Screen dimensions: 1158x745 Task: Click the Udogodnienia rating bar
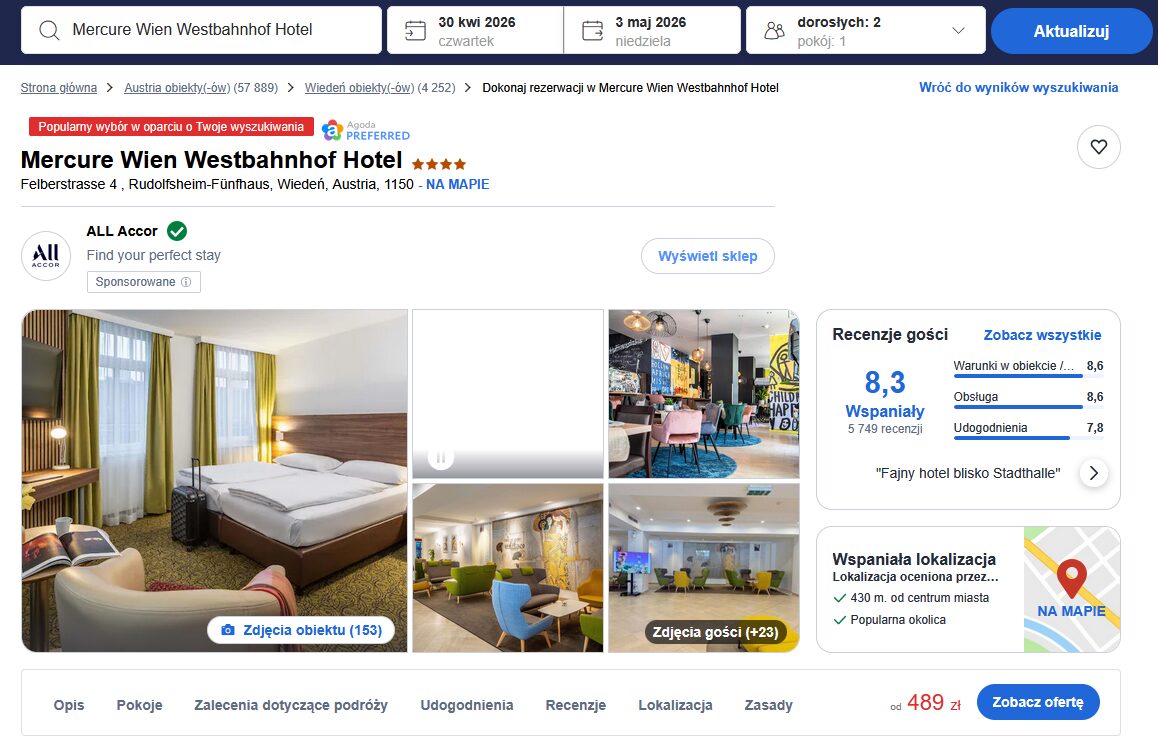tap(1028, 438)
